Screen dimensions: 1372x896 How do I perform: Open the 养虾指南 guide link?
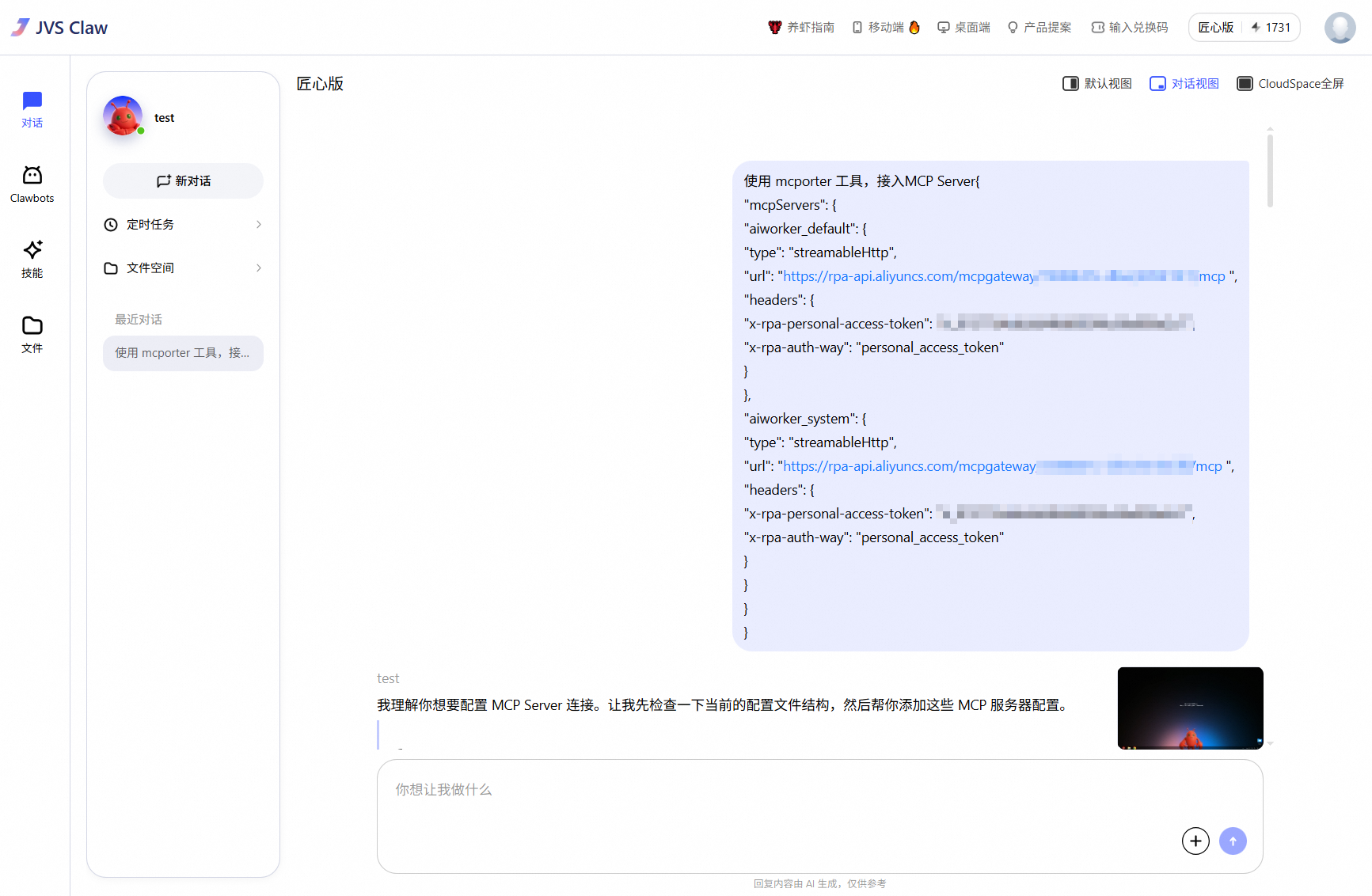pos(801,28)
